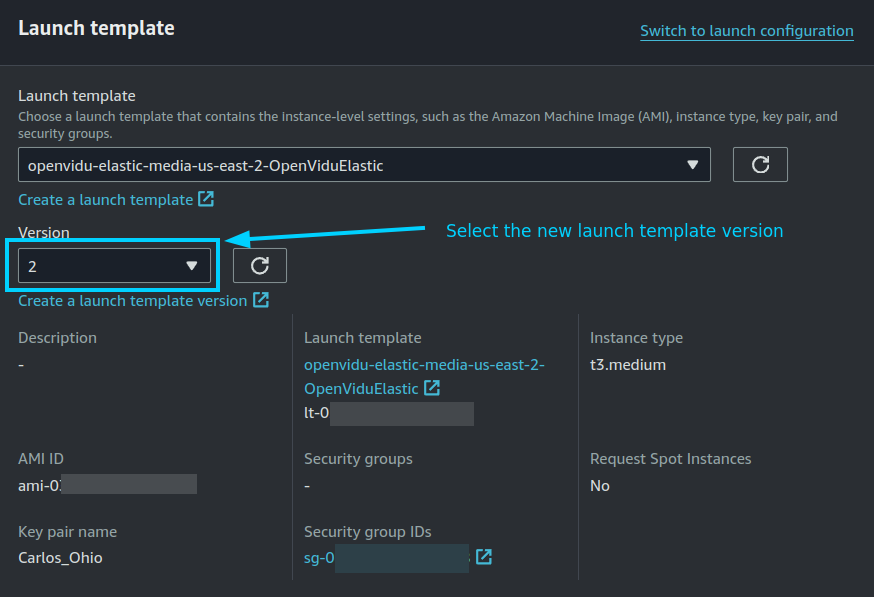Image resolution: width=874 pixels, height=597 pixels.
Task: Open the "Create a launch template version" link
Action: [x=134, y=300]
